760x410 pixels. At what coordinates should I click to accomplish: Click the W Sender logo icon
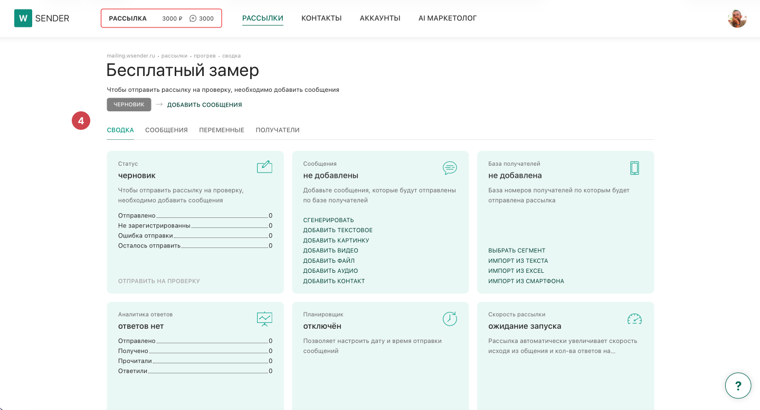[x=23, y=18]
